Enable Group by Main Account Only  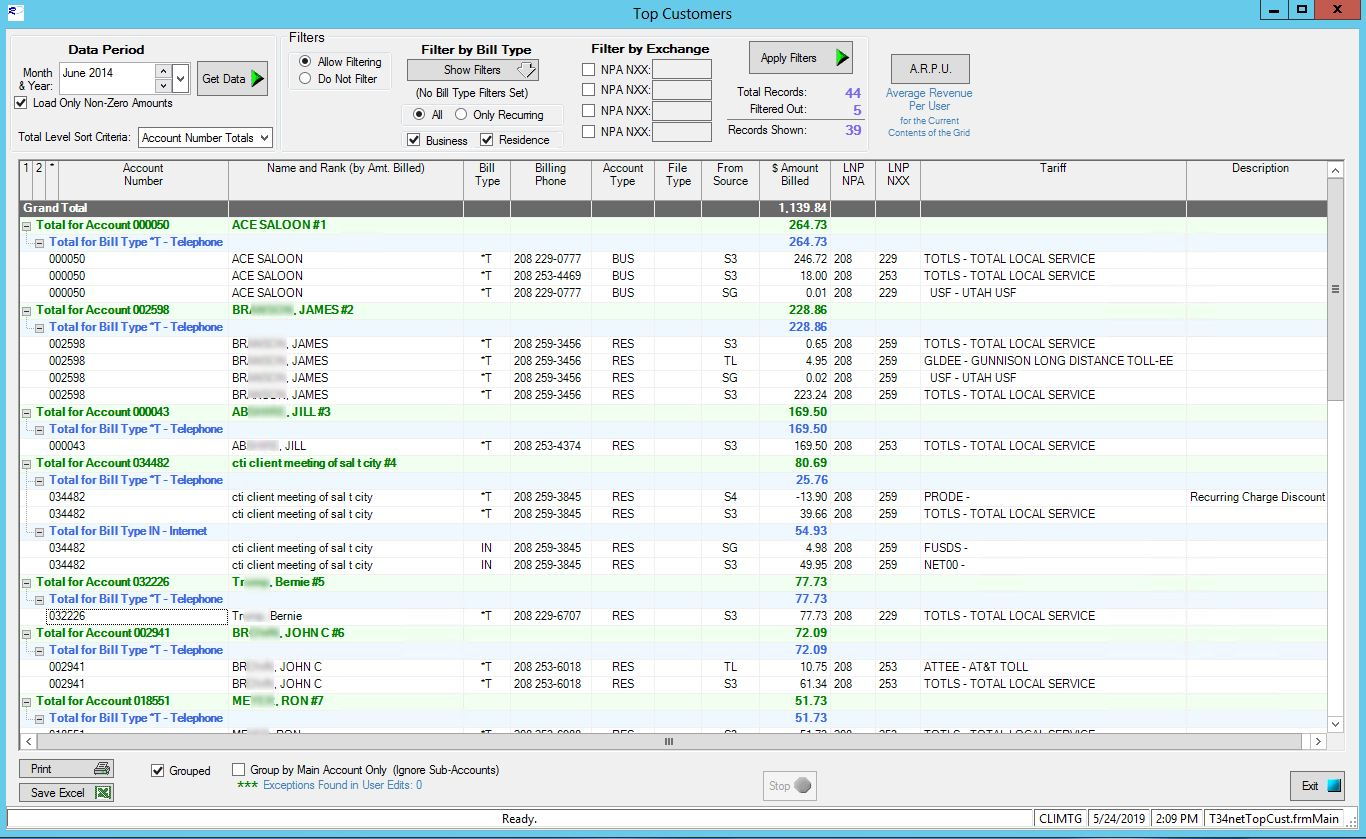click(x=238, y=770)
